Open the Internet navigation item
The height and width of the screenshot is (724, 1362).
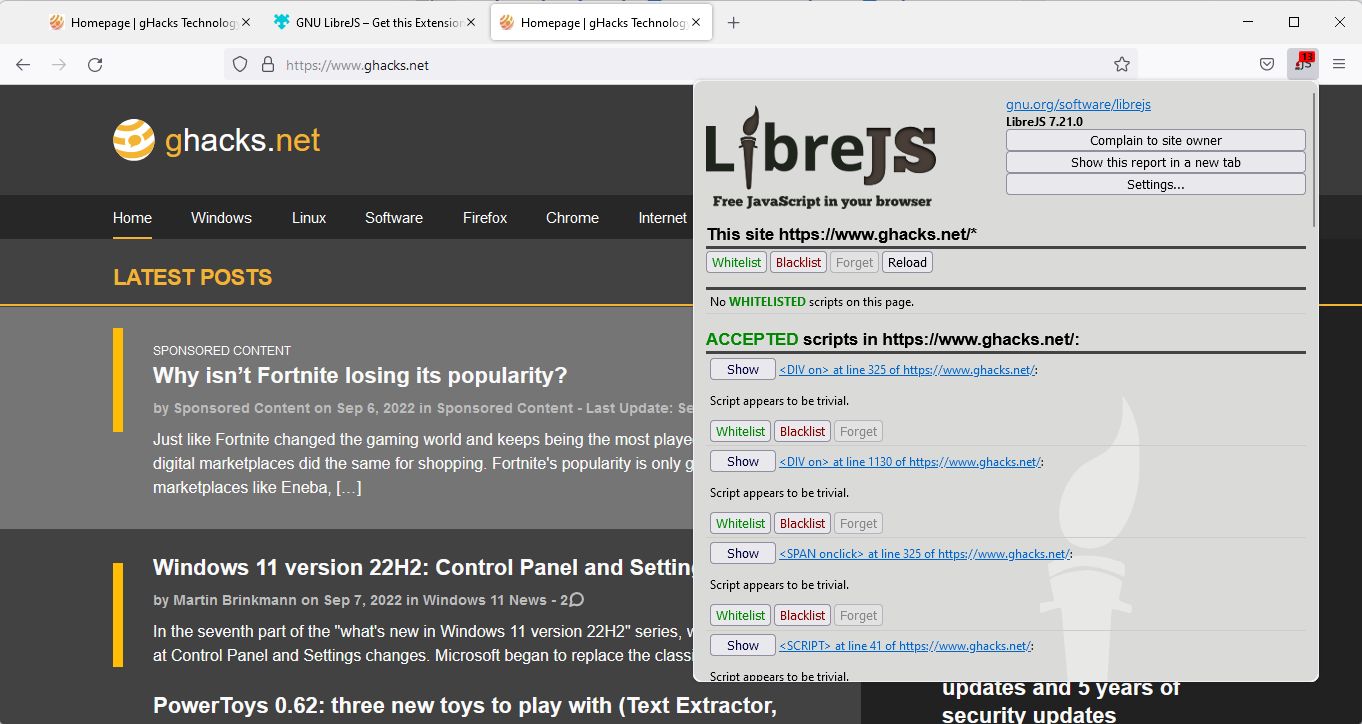tap(663, 217)
